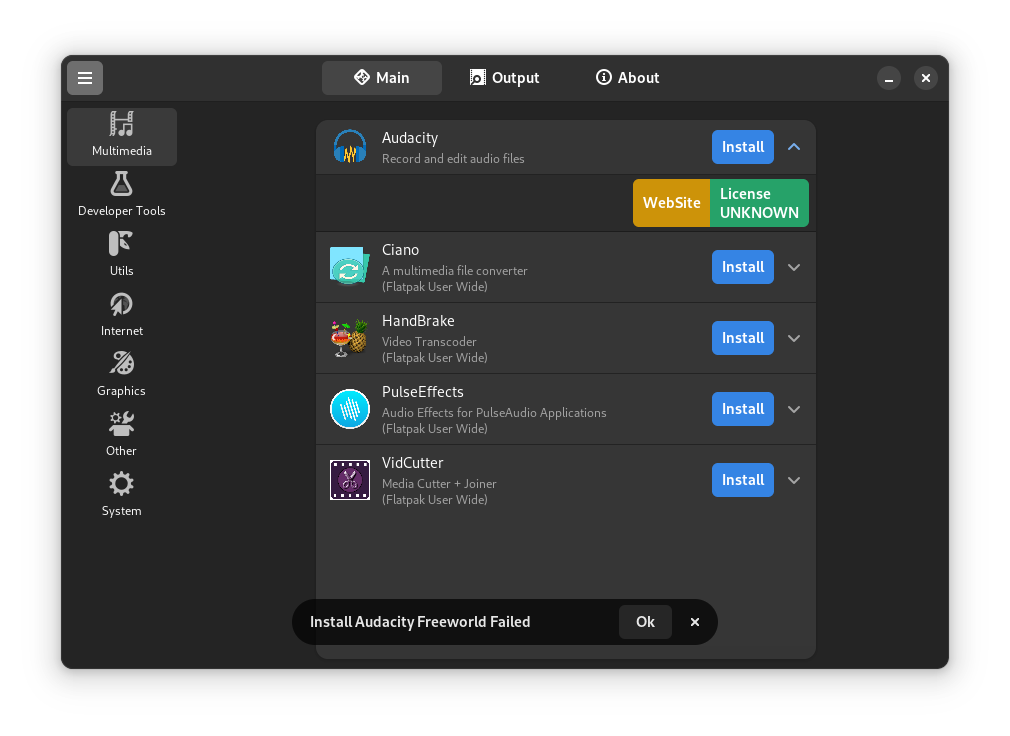Viewport: 1010px width, 736px height.
Task: Select the Other category
Action: pyautogui.click(x=122, y=435)
